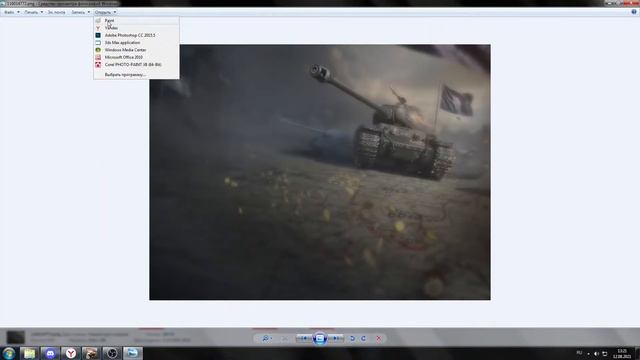Click the RU language indicator
This screenshot has height=360, width=640.
pos(579,353)
